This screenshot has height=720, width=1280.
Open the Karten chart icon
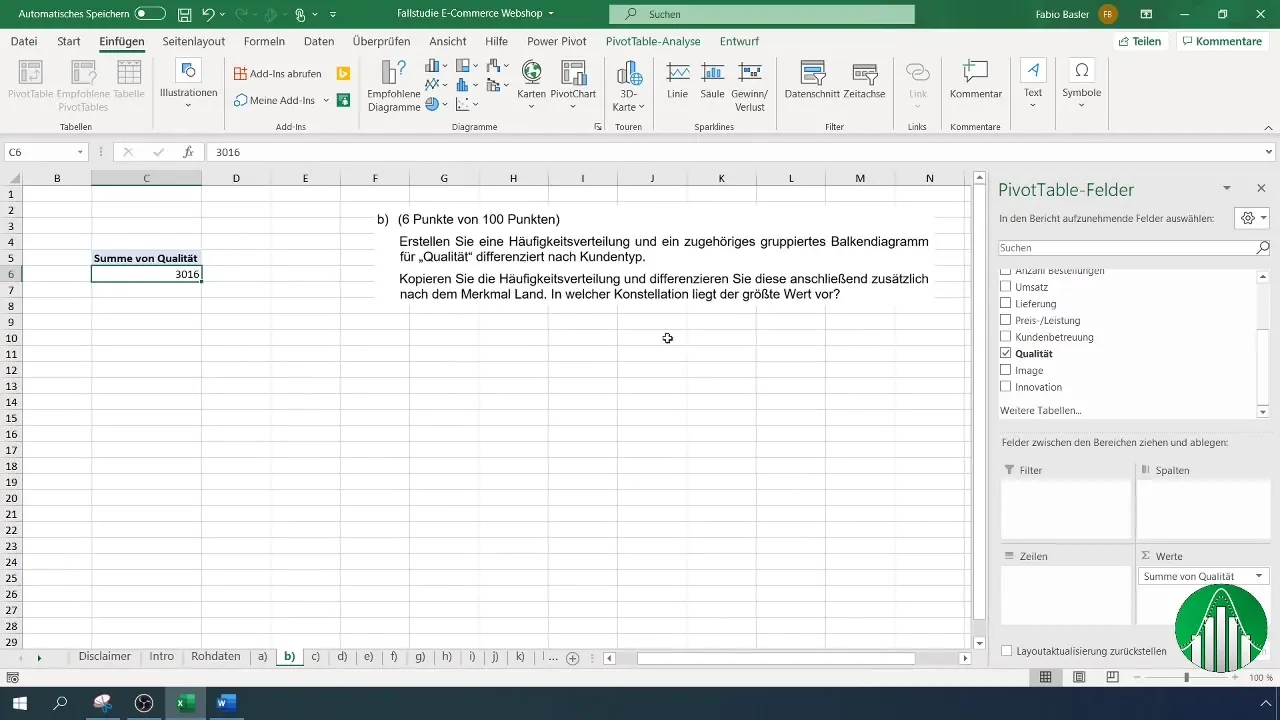531,84
